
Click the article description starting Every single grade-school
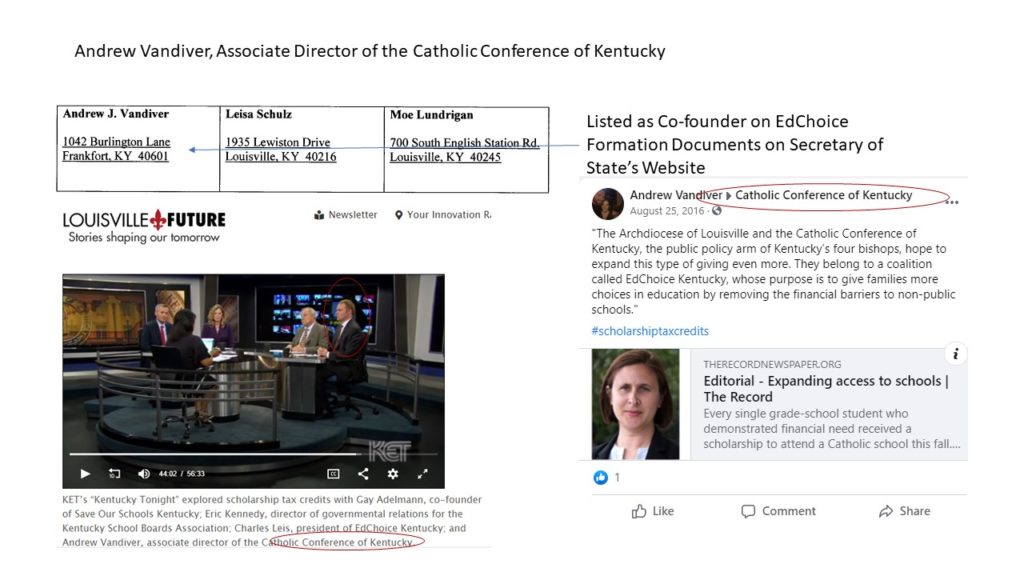coord(832,428)
